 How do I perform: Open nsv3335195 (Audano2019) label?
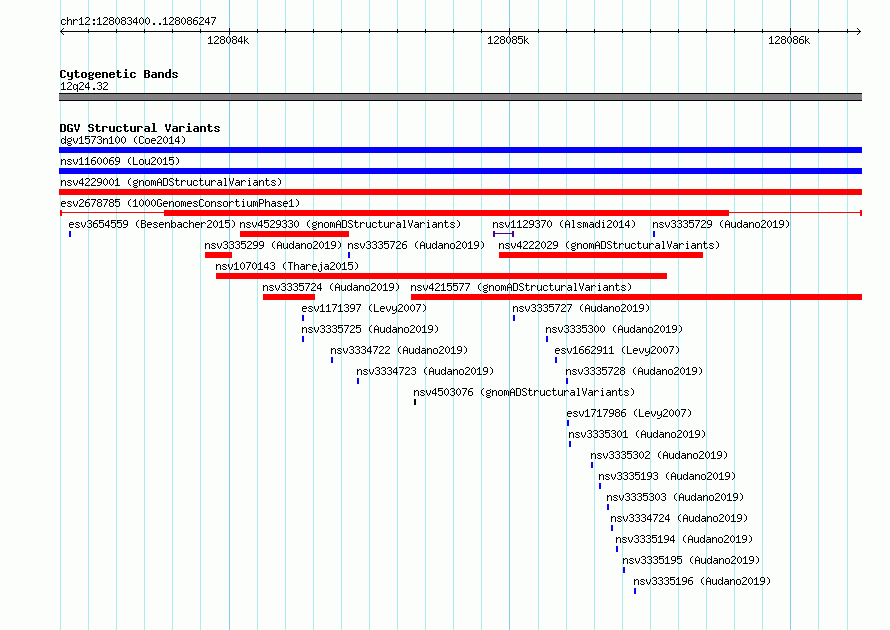(x=691, y=560)
